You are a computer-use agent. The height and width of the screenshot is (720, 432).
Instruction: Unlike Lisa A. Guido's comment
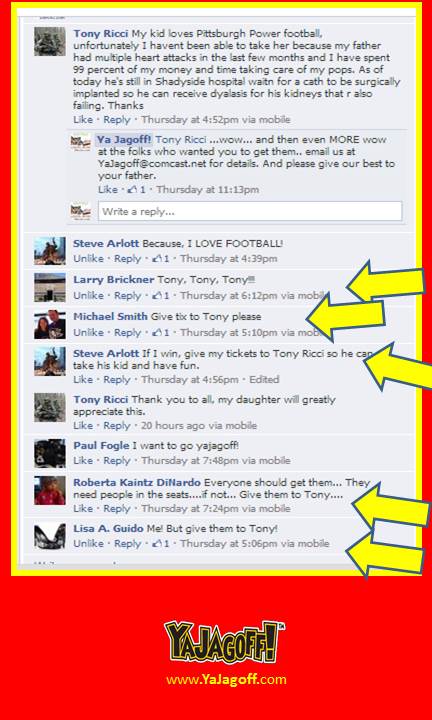(x=88, y=544)
